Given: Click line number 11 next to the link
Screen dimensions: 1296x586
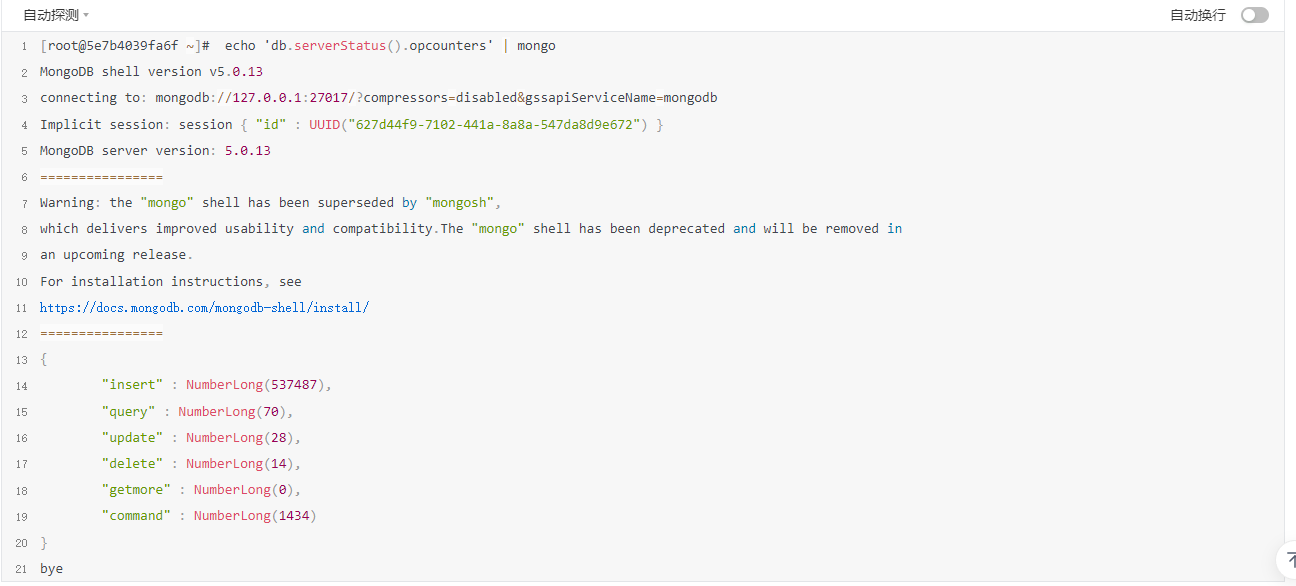Looking at the screenshot, I should click(21, 307).
